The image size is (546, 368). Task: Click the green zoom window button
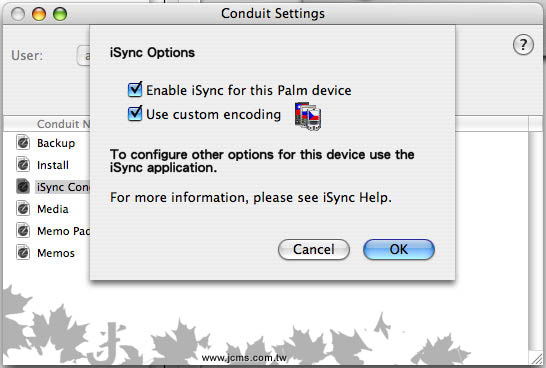[x=60, y=14]
